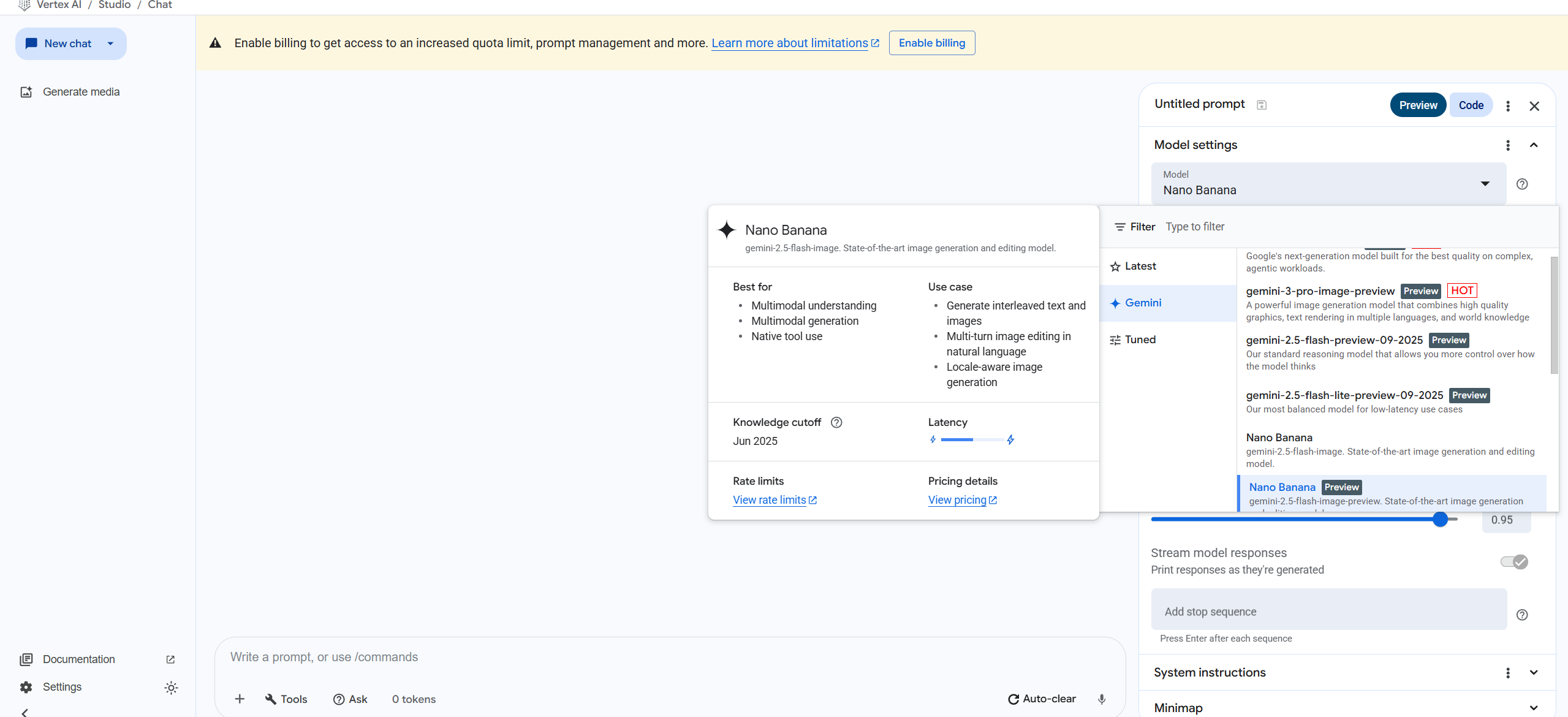The height and width of the screenshot is (717, 1568).
Task: Click the Enable billing button
Action: [931, 43]
